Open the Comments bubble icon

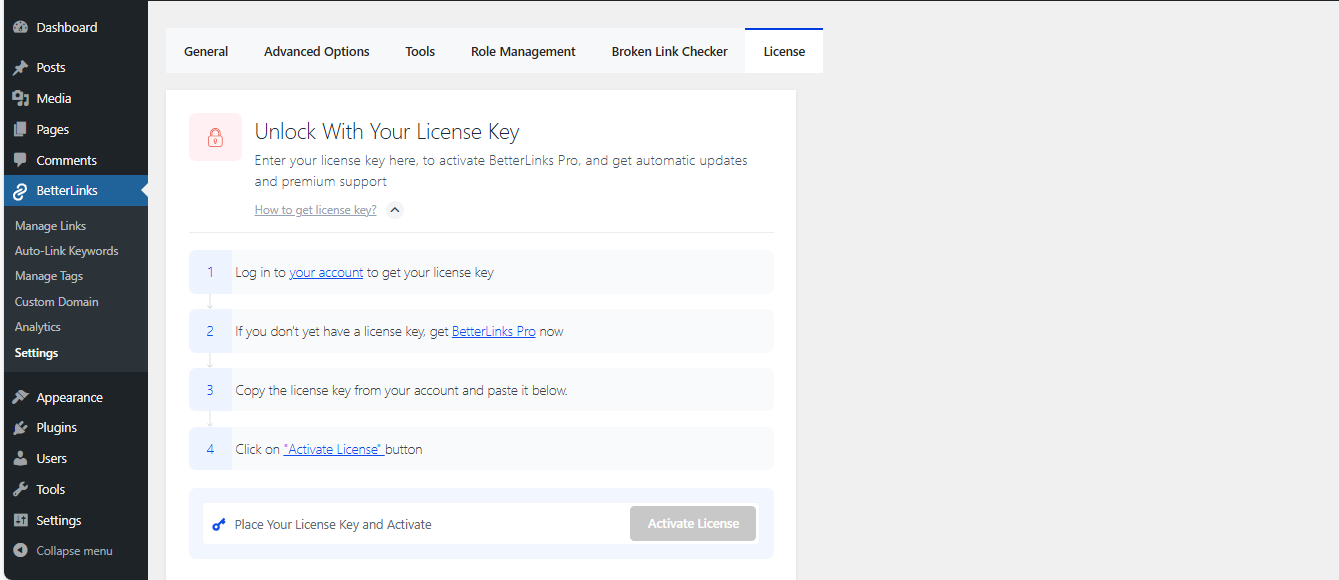[x=22, y=160]
